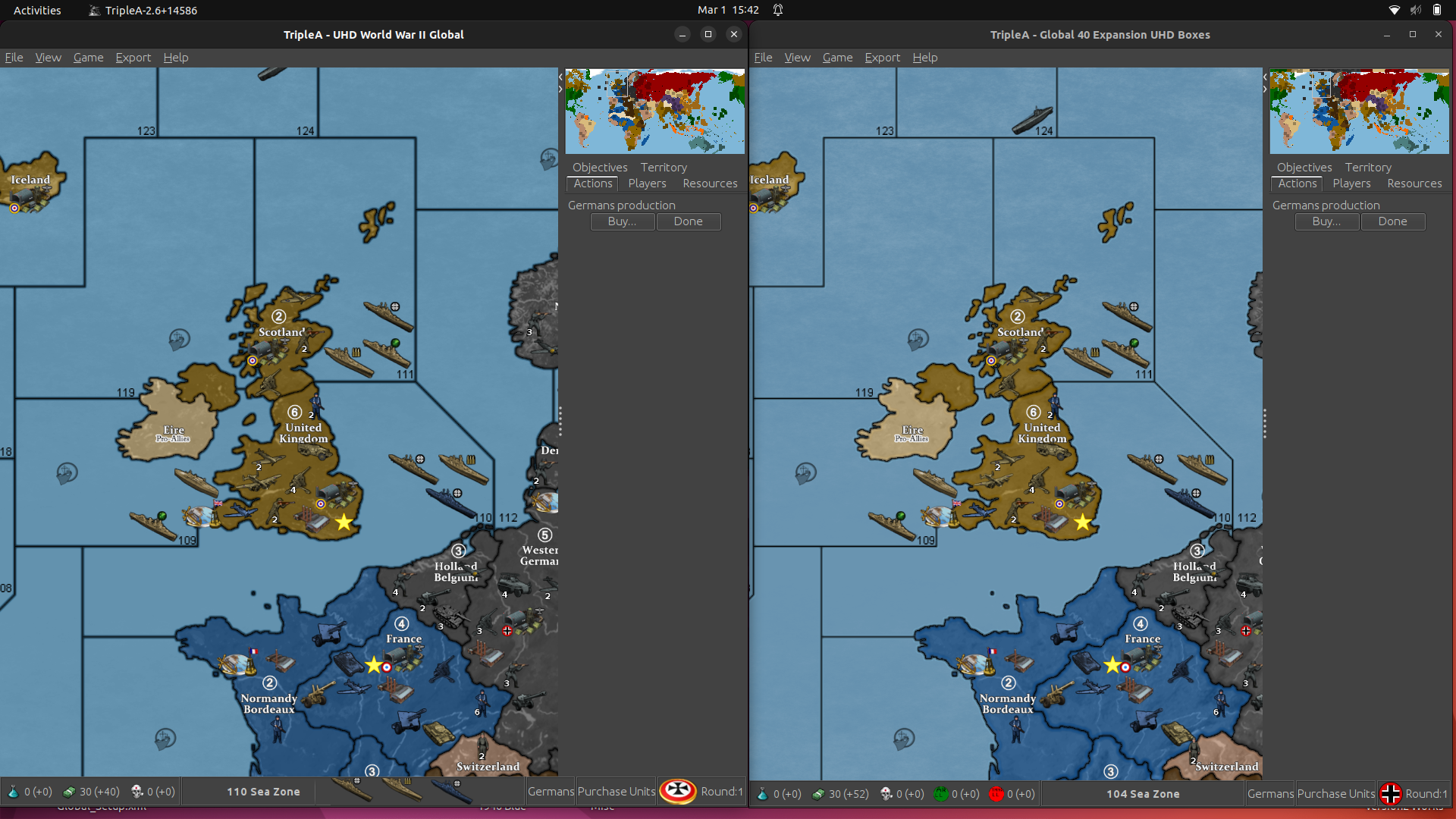1456x819 pixels.
Task: Open system notifications bell in top bar
Action: 778,10
